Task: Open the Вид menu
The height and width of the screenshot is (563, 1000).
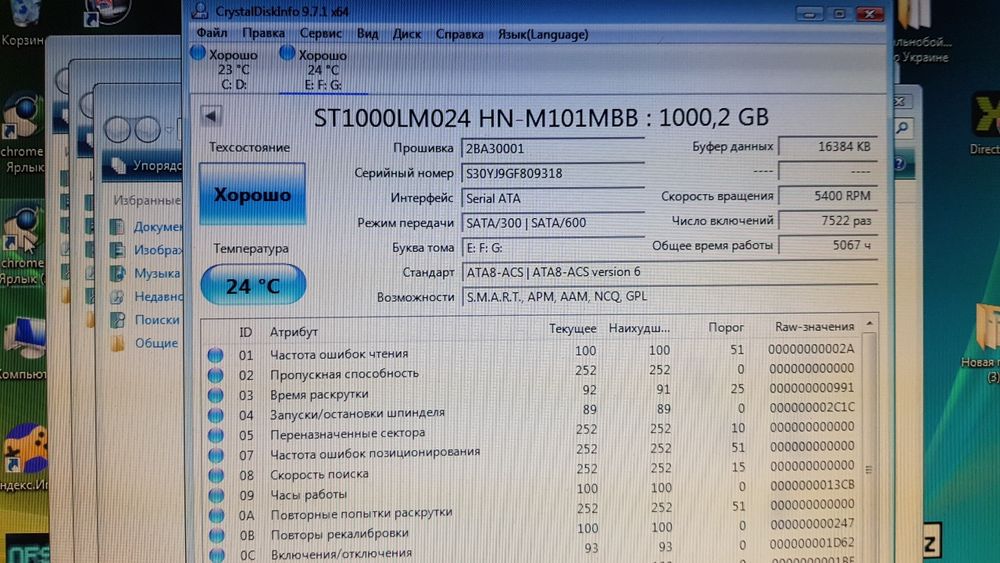Action: 367,34
